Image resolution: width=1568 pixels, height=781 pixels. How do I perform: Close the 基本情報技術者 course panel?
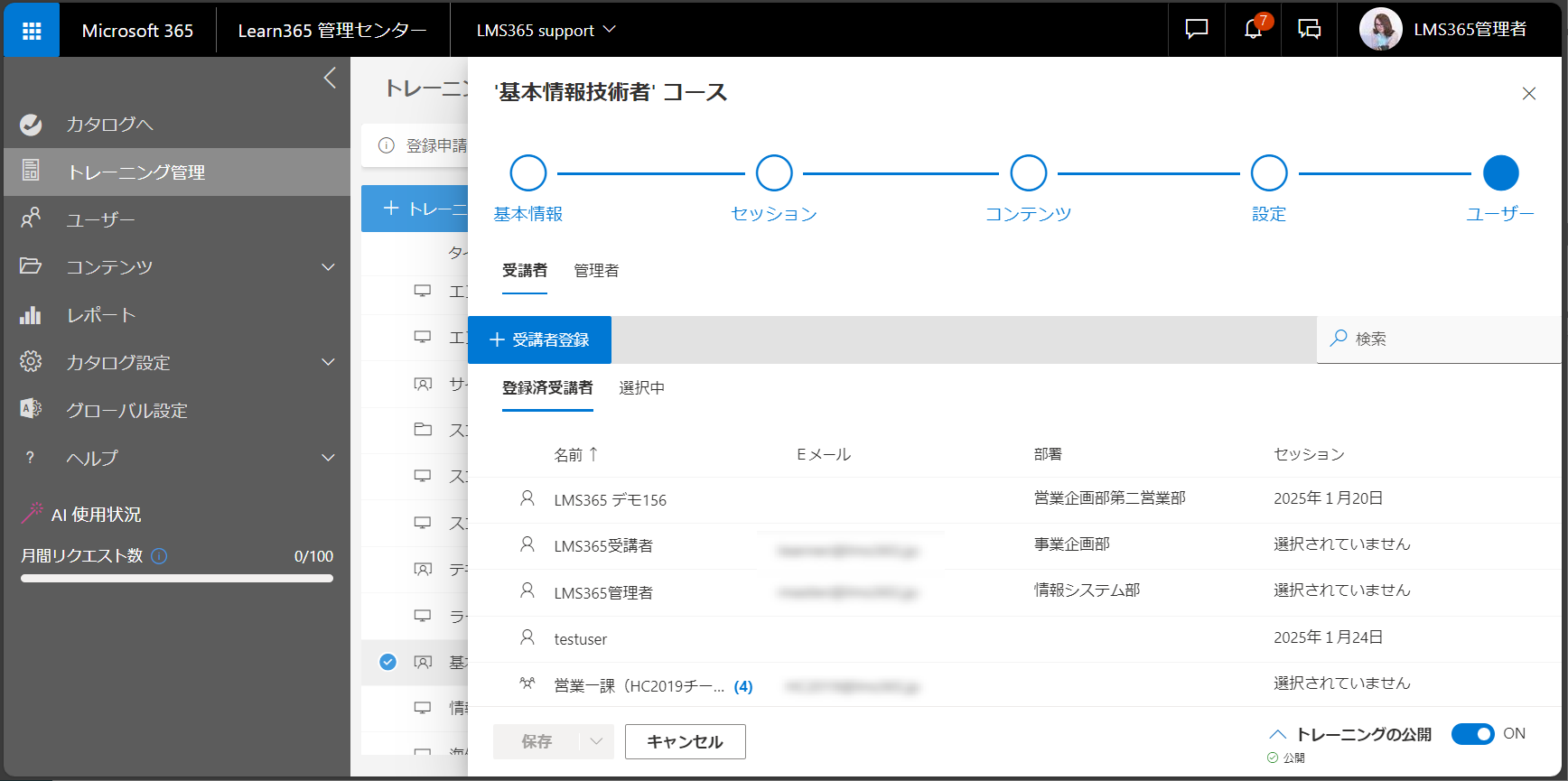(1529, 94)
